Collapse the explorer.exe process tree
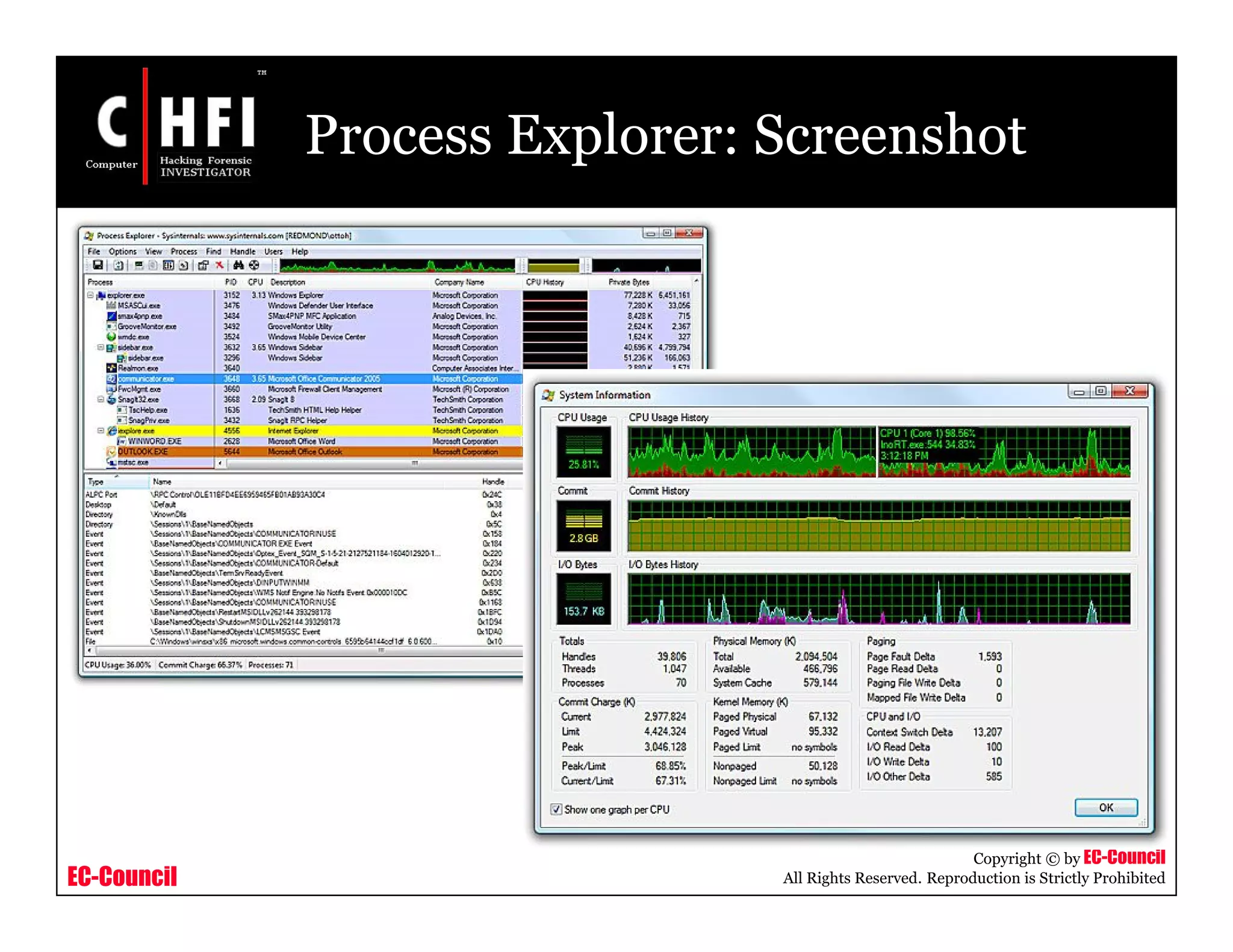Image resolution: width=1233 pixels, height=952 pixels. coord(90,295)
